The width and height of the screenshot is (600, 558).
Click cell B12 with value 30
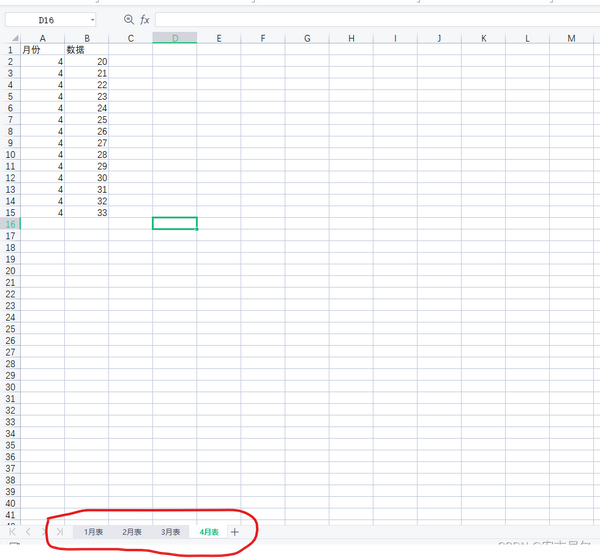coord(87,178)
